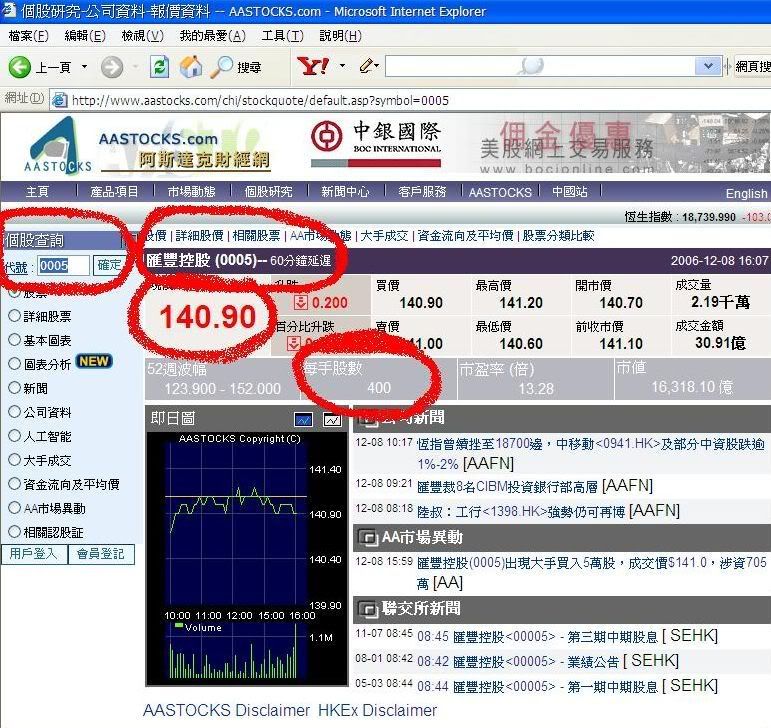This screenshot has width=771, height=728.
Task: Refresh the page with the green refresh icon
Action: point(159,67)
